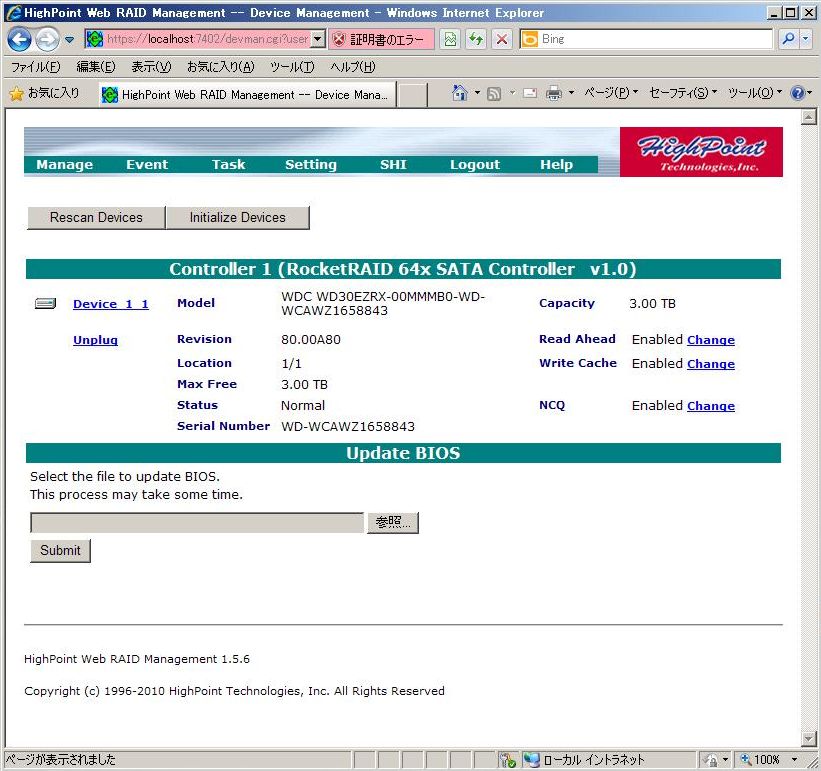Click the 80.00A80 revision value

tap(311, 340)
